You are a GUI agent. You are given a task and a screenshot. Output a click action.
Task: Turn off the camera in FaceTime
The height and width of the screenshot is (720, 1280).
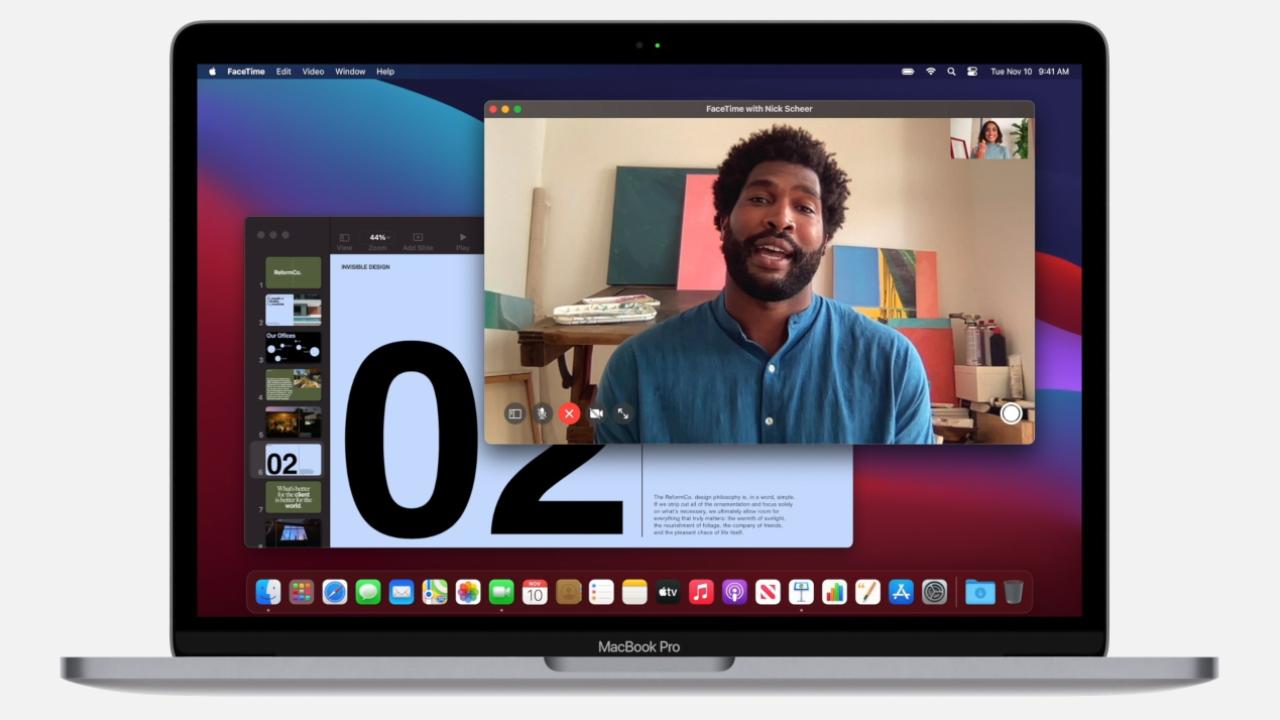[x=596, y=413]
